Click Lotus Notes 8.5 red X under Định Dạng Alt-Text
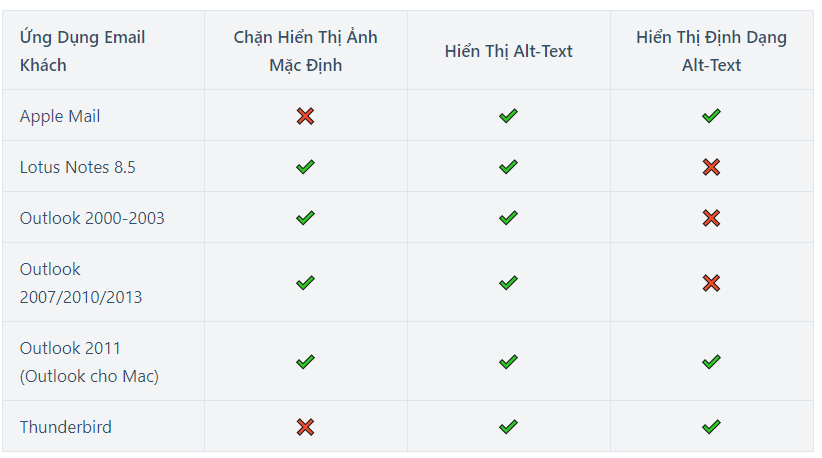 point(711,167)
